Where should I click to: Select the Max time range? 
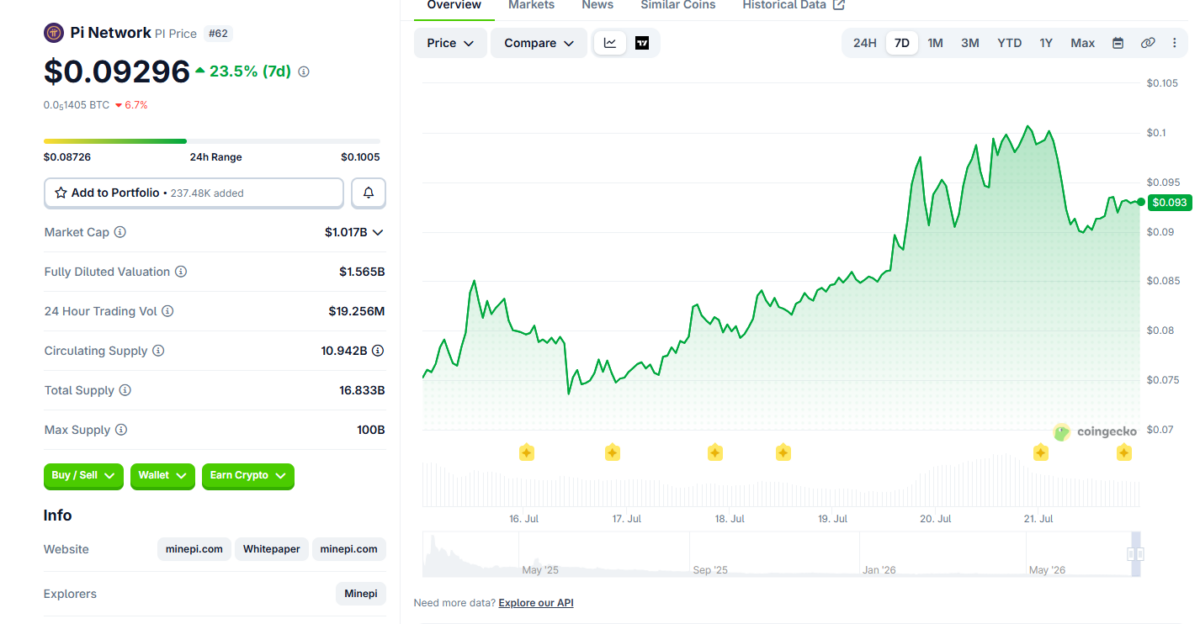(x=1083, y=43)
